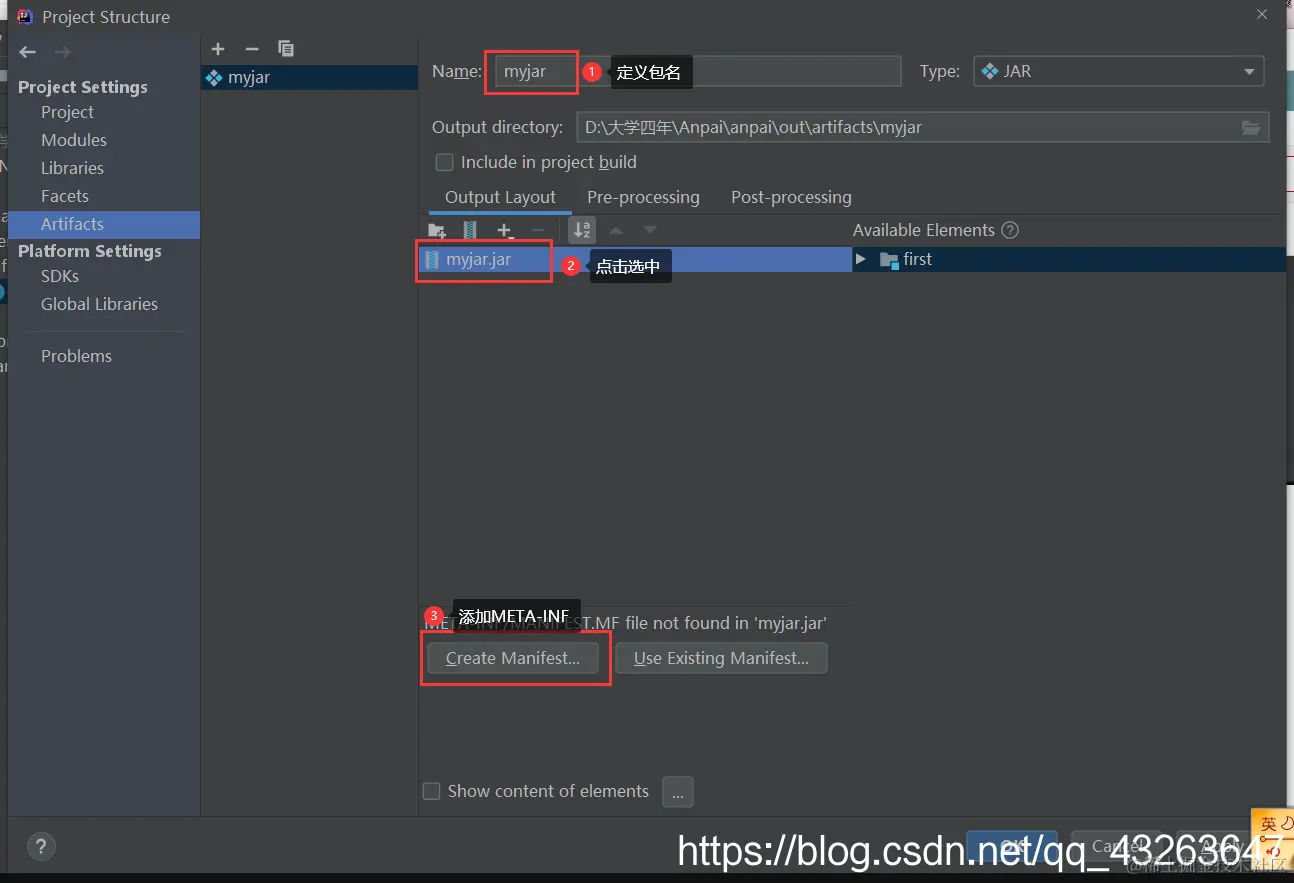The height and width of the screenshot is (883, 1294).
Task: Open Project under Project Settings
Action: pyautogui.click(x=67, y=112)
